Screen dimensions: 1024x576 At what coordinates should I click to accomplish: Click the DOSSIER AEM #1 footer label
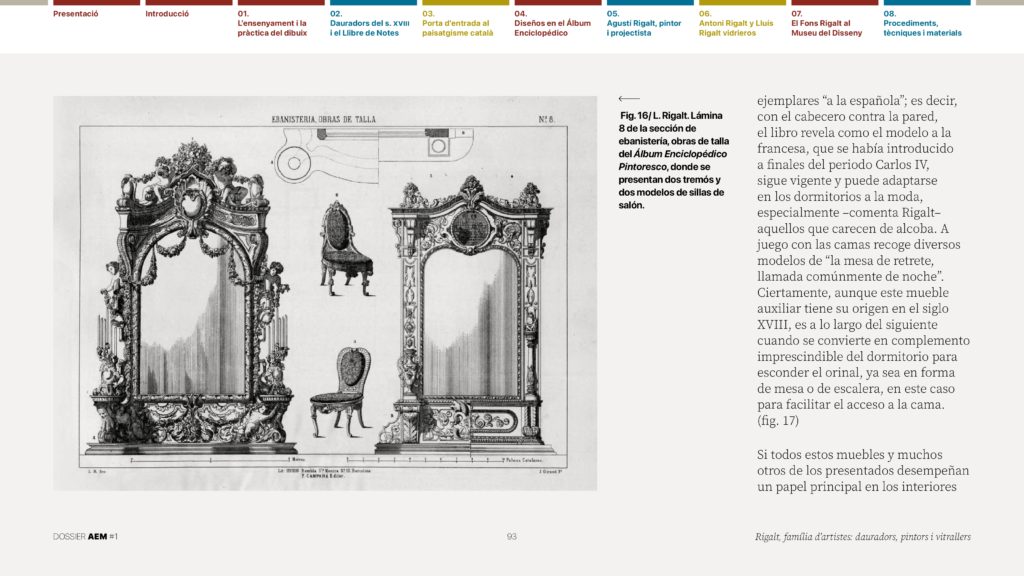(x=86, y=537)
